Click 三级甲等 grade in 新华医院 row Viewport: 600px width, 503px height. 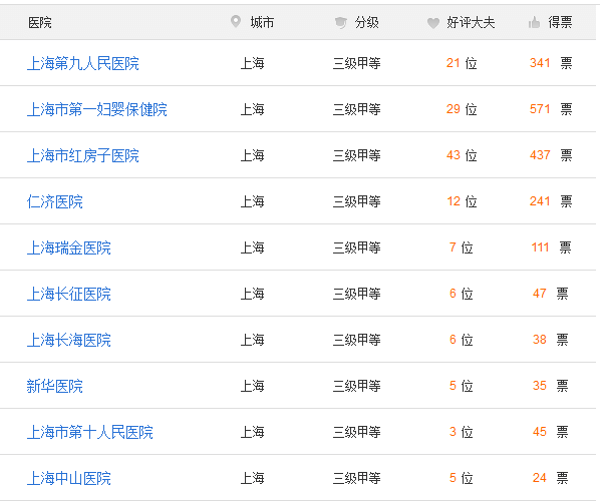pos(357,386)
